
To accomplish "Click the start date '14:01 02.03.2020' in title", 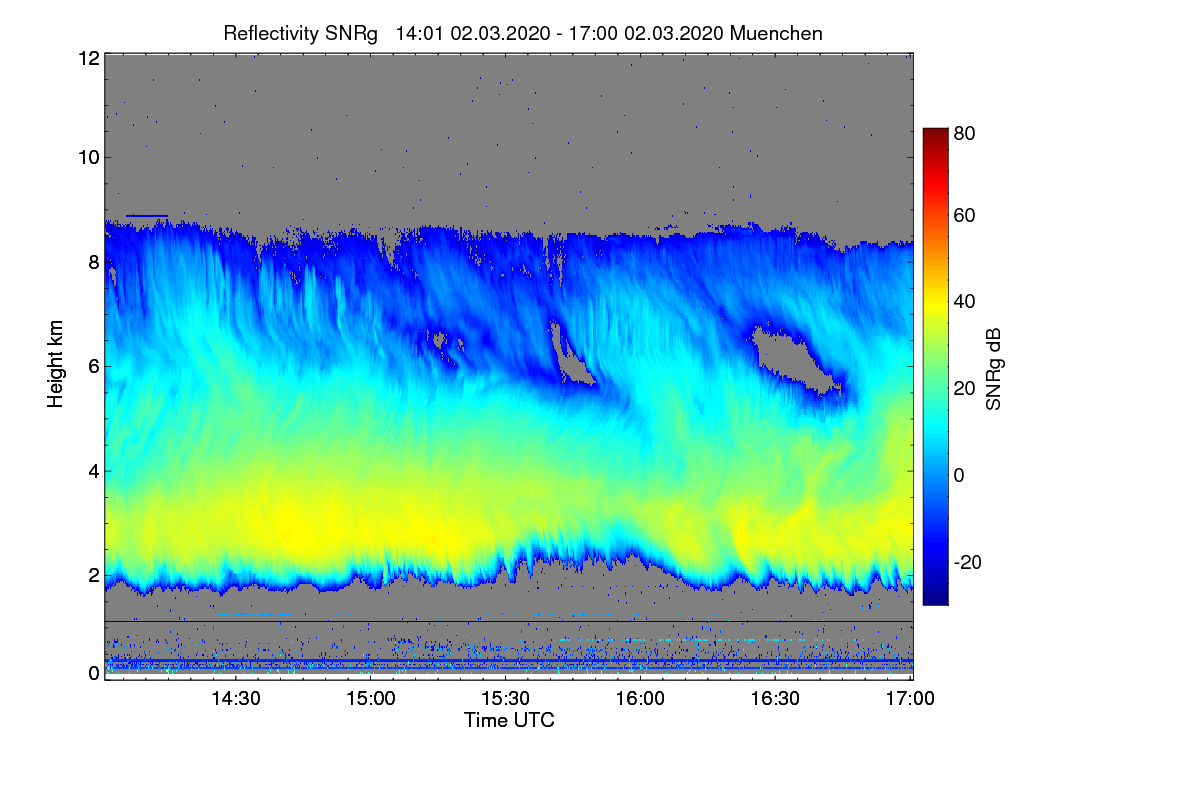I will [473, 33].
